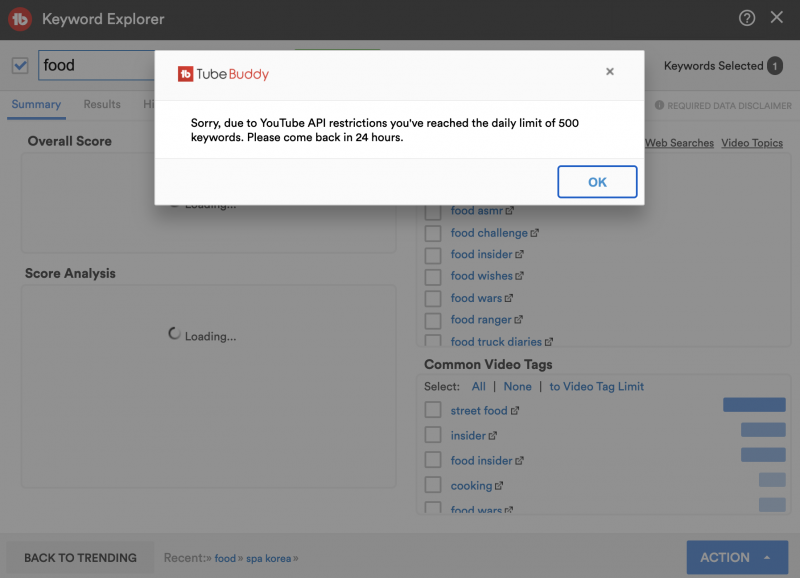This screenshot has height=578, width=800.
Task: Open external link icon beside food asmr
Action: (510, 211)
